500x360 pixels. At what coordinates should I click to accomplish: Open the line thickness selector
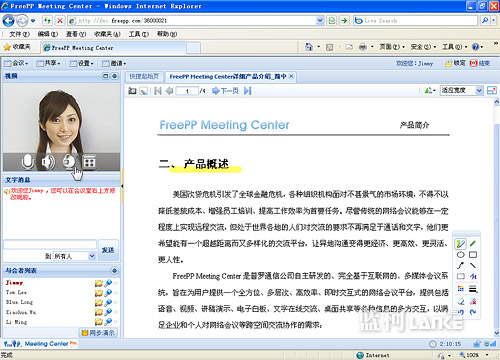pos(473,289)
